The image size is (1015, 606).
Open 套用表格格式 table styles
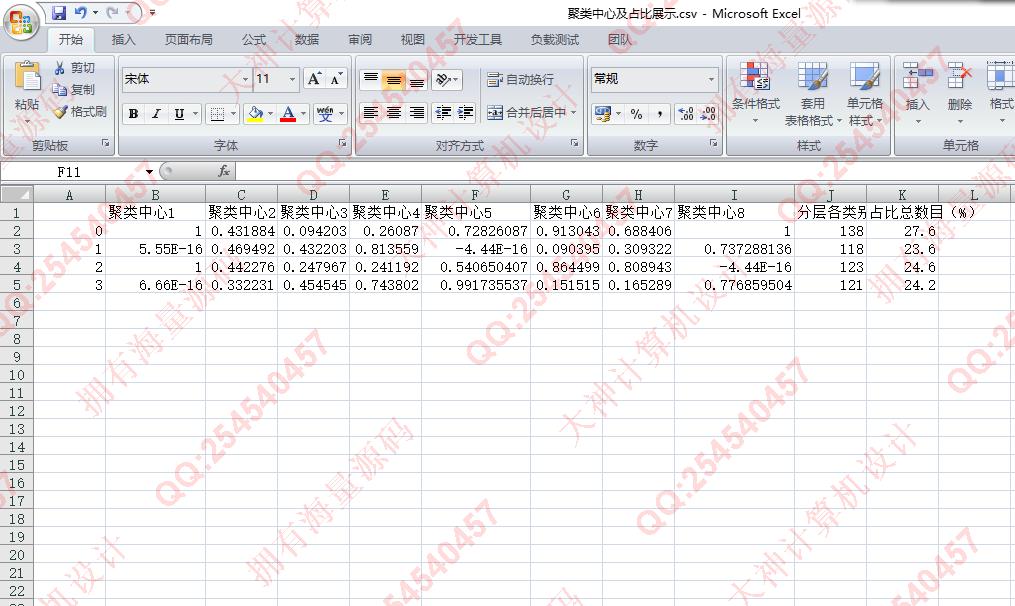812,94
